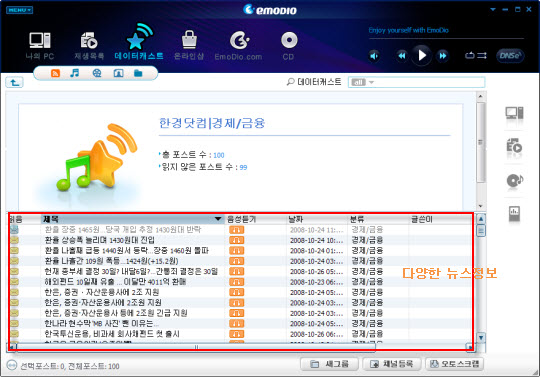The width and height of the screenshot is (540, 377).
Task: Open the 나의 PC section
Action: point(40,46)
